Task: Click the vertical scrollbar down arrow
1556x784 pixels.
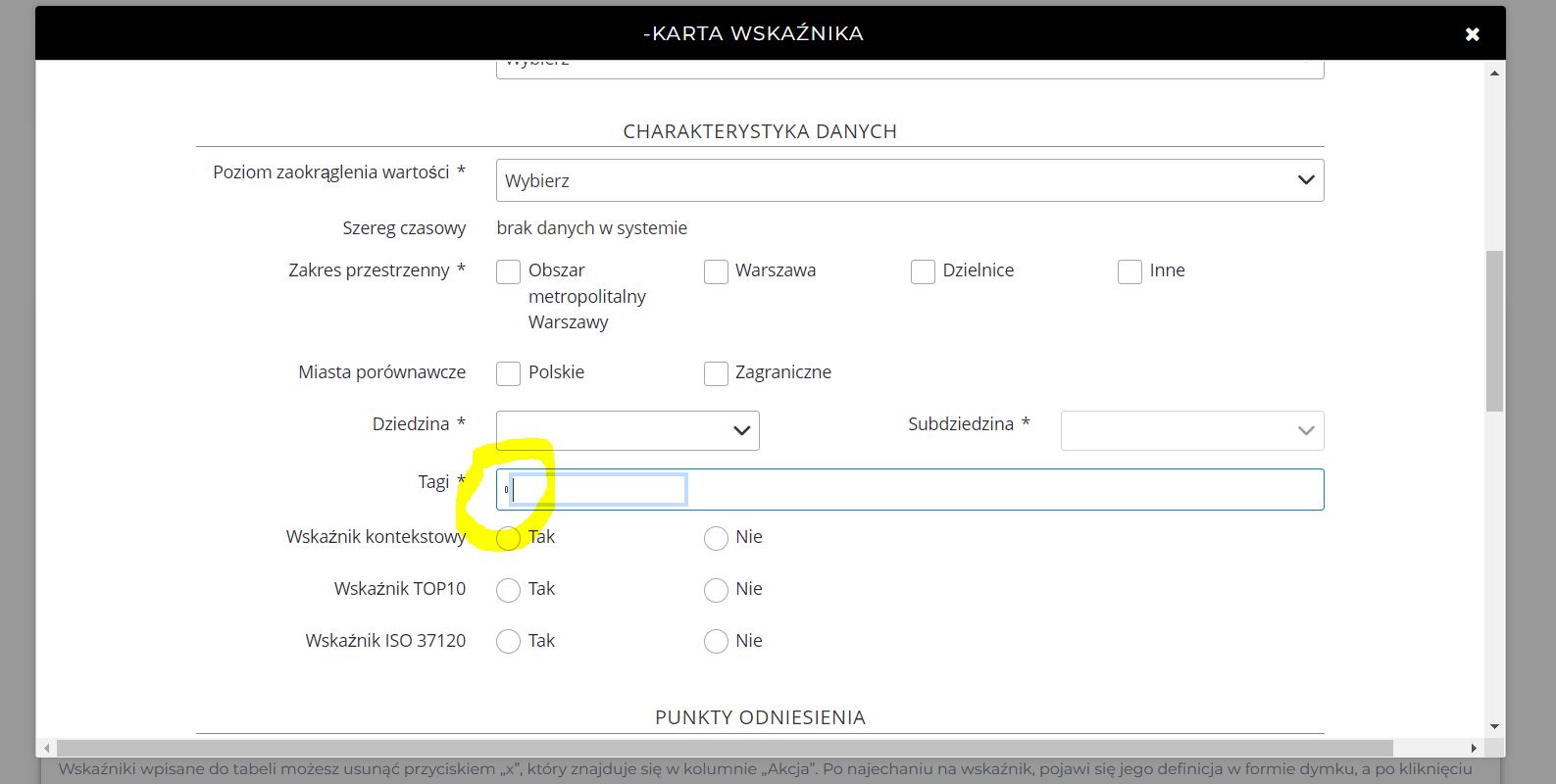Action: pyautogui.click(x=1494, y=727)
